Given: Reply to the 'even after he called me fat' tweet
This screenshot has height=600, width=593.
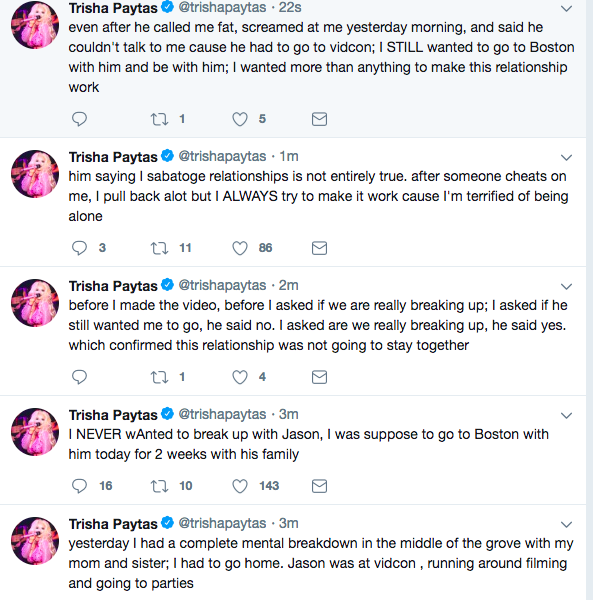Looking at the screenshot, I should click(80, 119).
